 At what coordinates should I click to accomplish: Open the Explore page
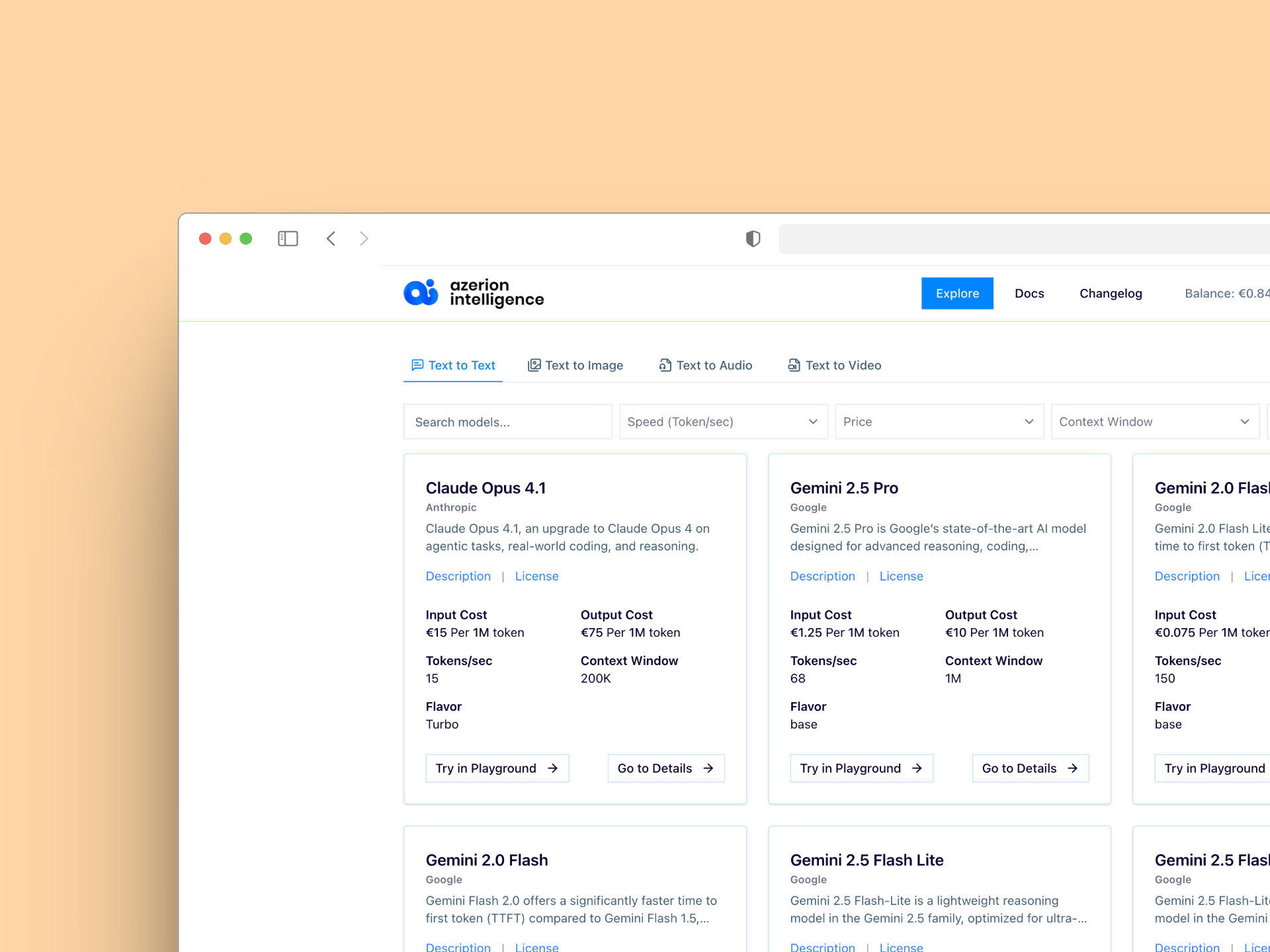tap(957, 294)
